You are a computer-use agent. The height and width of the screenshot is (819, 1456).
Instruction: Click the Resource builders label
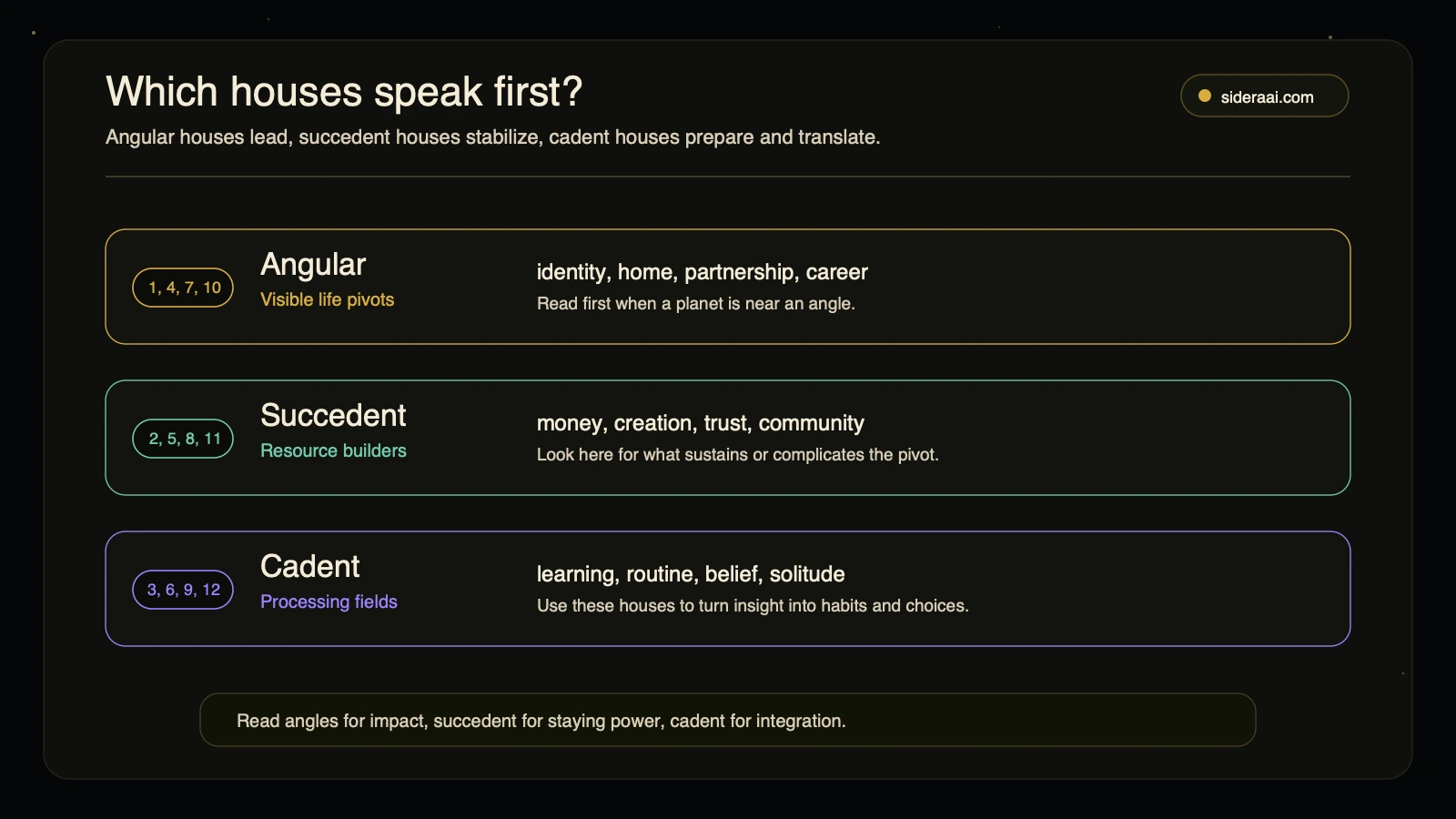[333, 450]
